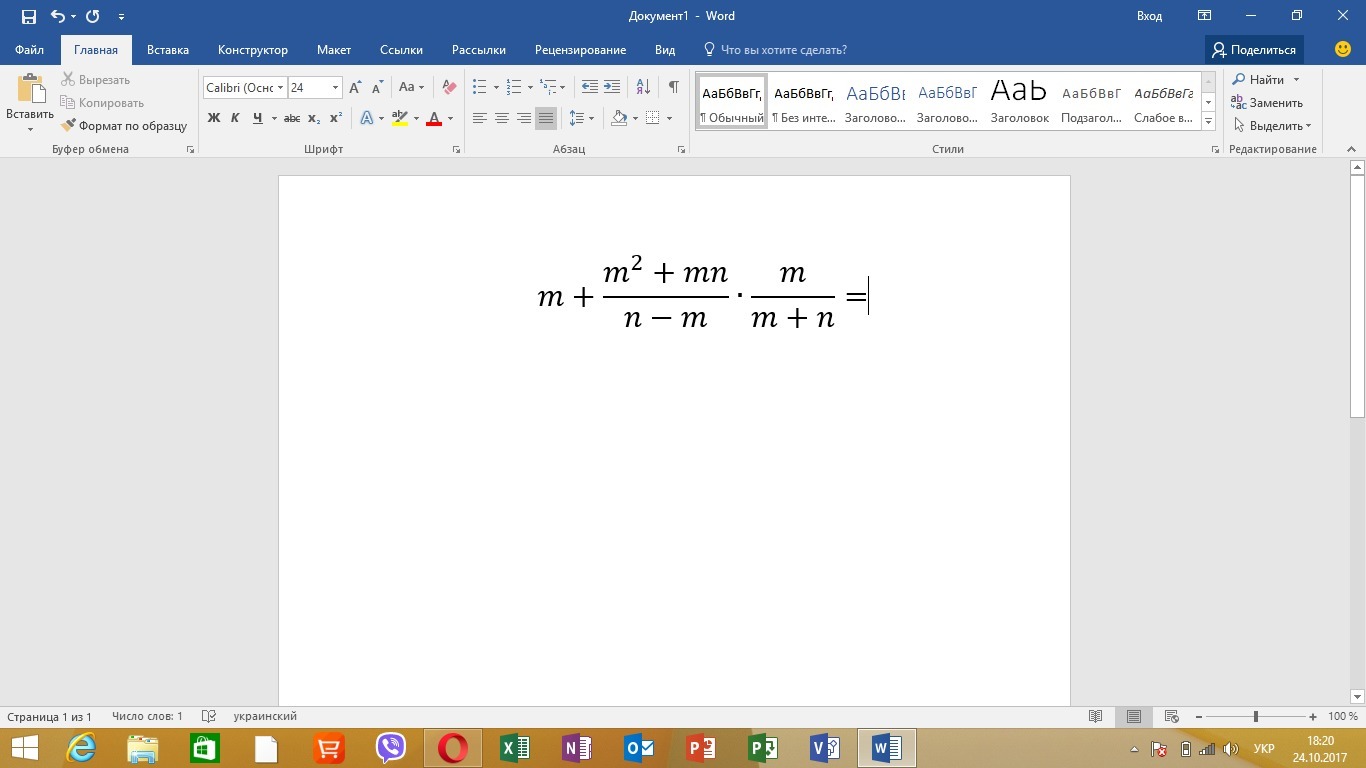Toggle italic formatting button К
Screen dimensions: 1366x768
tap(235, 118)
